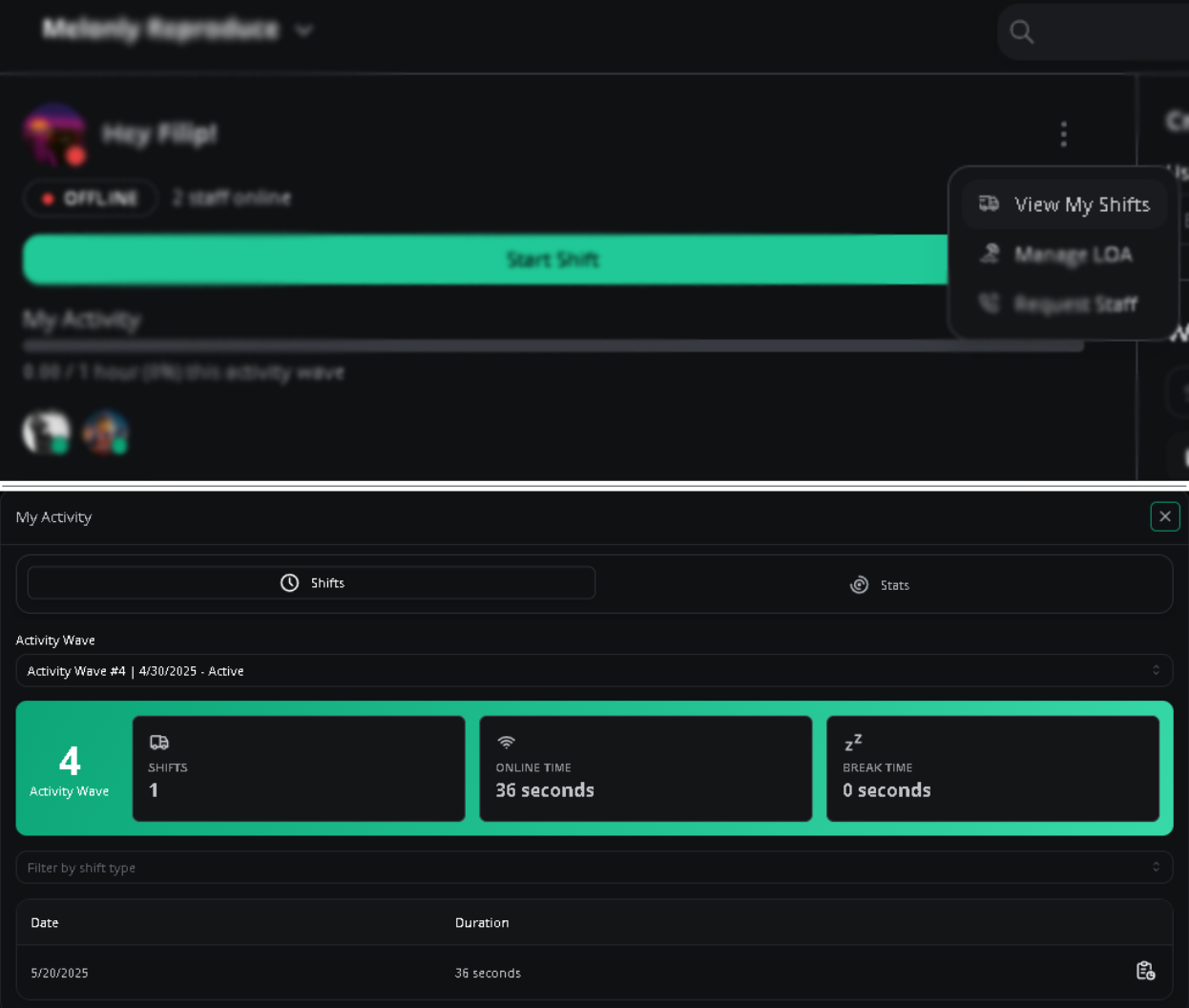
Task: Open the Activity Wave #4 dropdown
Action: [x=594, y=671]
